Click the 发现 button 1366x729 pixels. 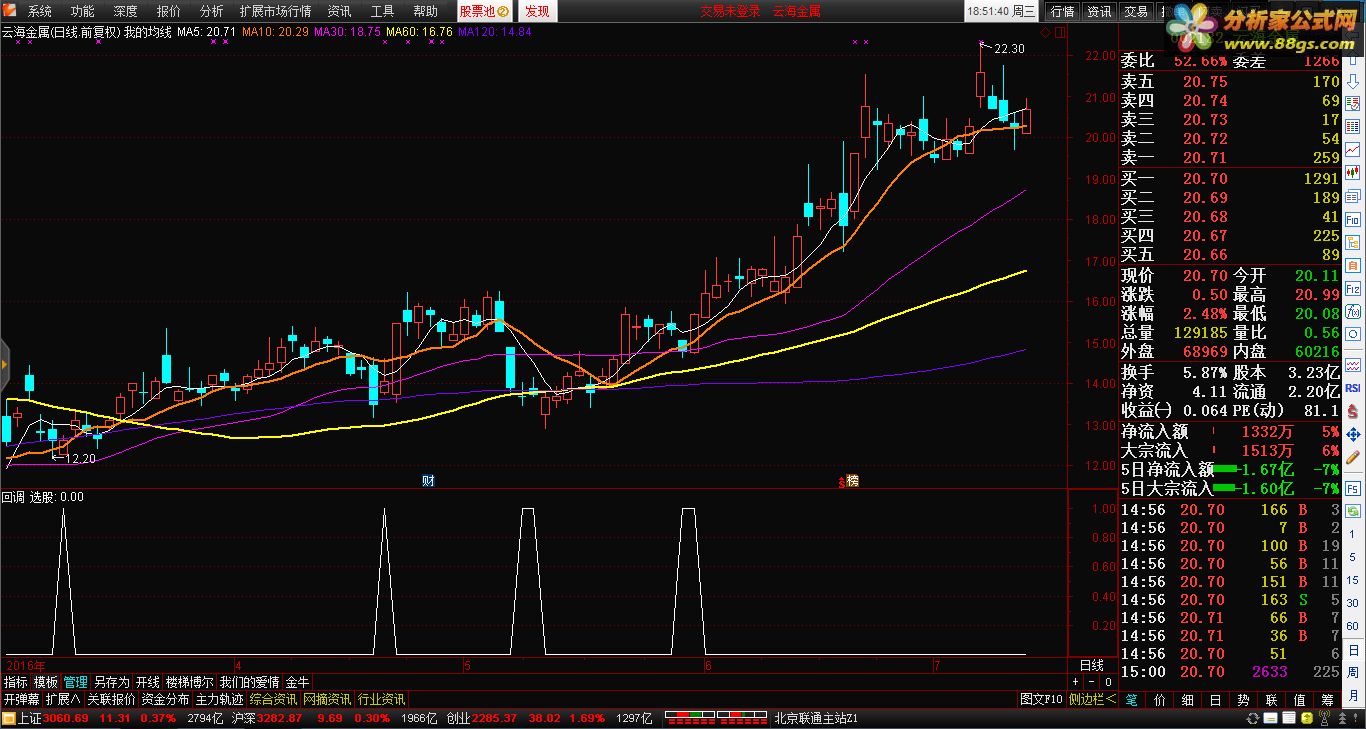click(537, 11)
